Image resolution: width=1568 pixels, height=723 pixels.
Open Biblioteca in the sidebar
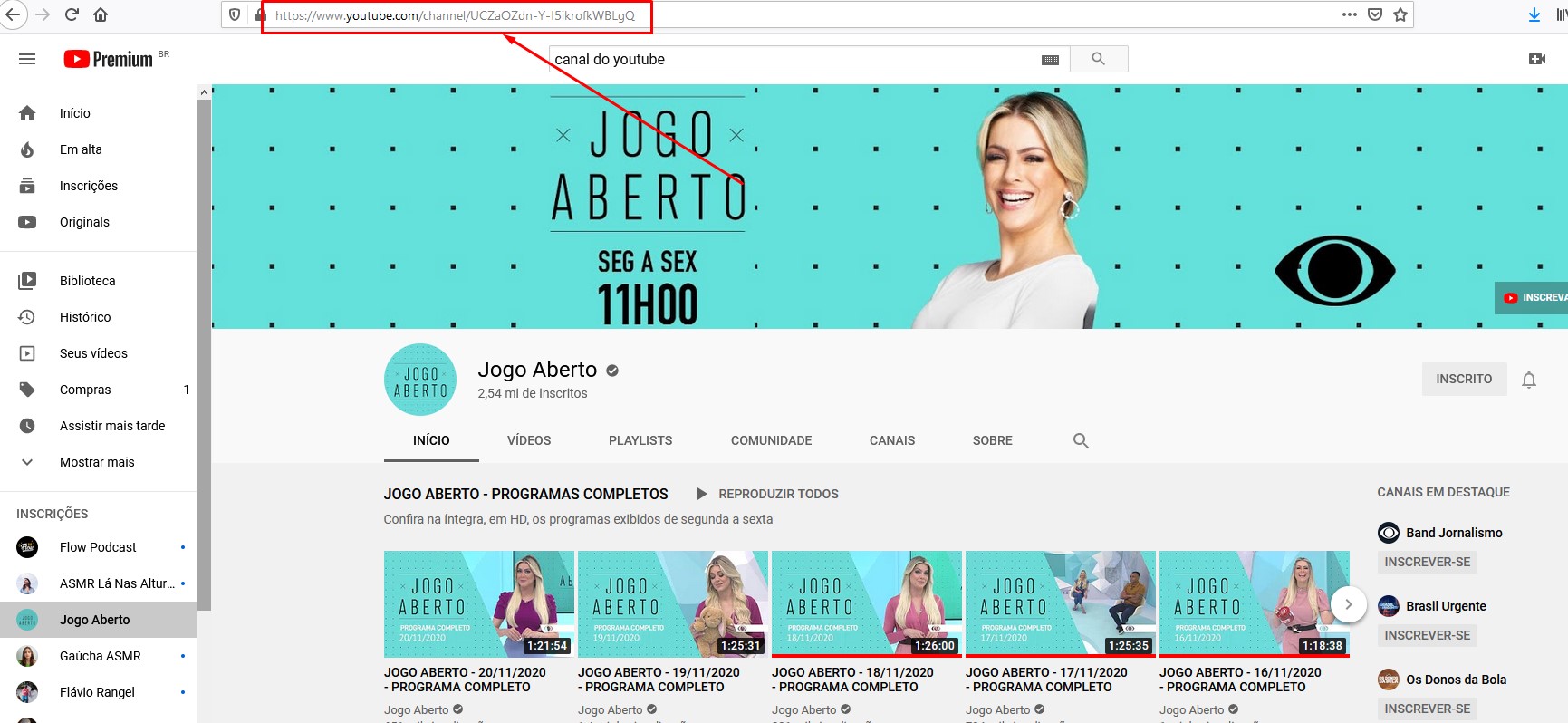[x=98, y=281]
